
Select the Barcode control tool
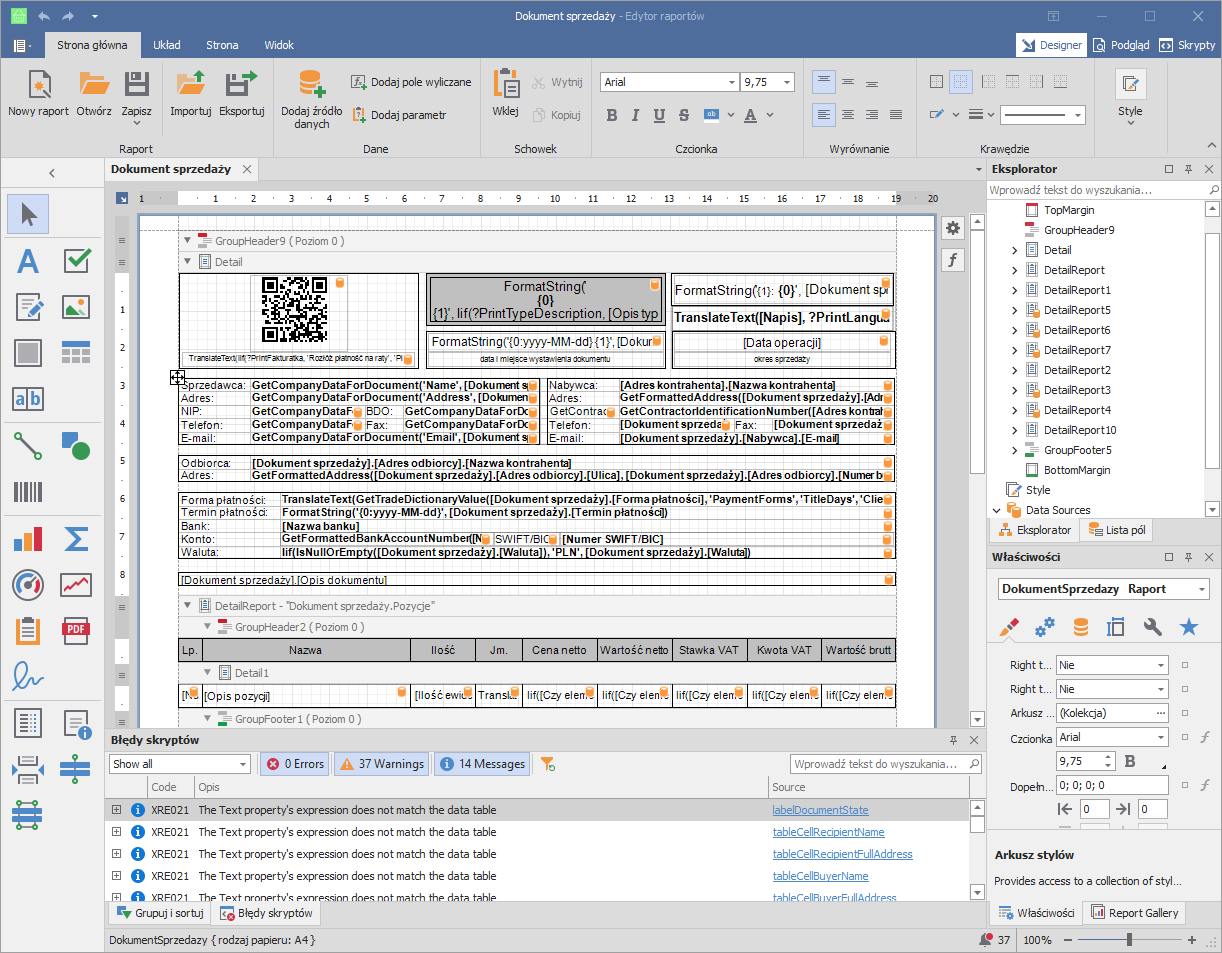[28, 491]
